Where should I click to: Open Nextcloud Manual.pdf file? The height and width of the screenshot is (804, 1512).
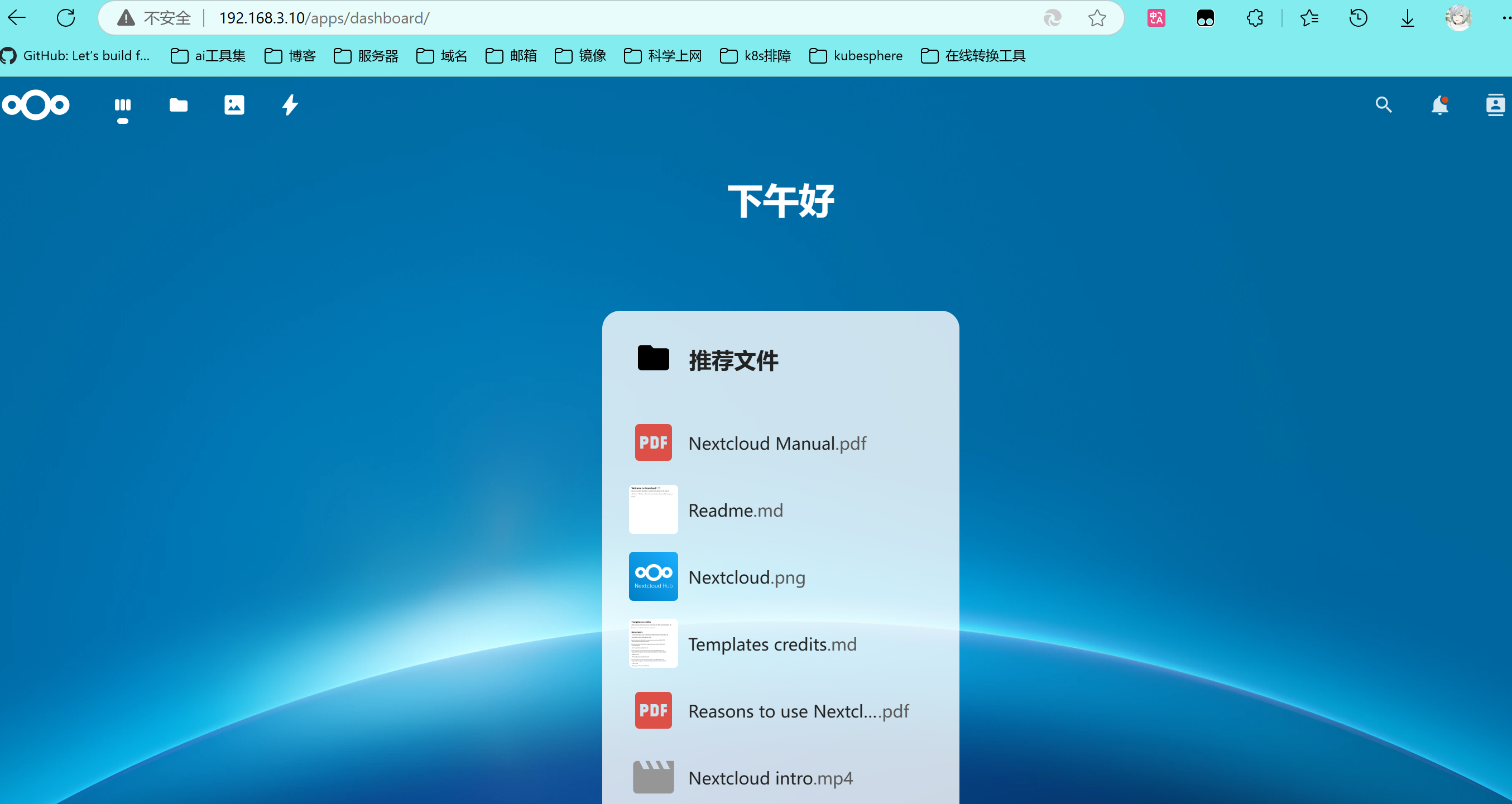point(776,443)
